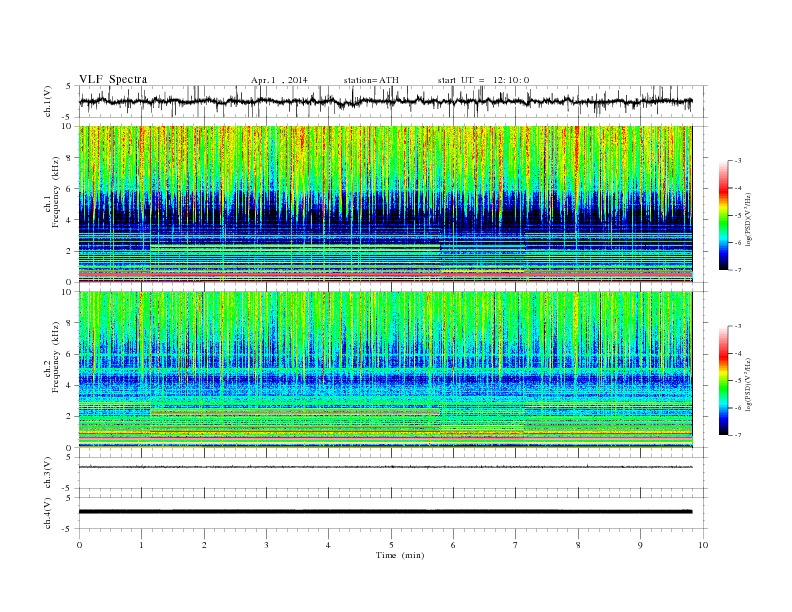This screenshot has height=612, width=792.
Task: Click the "-7" tick on ch.1 colorbar
Action: pyautogui.click(x=738, y=270)
